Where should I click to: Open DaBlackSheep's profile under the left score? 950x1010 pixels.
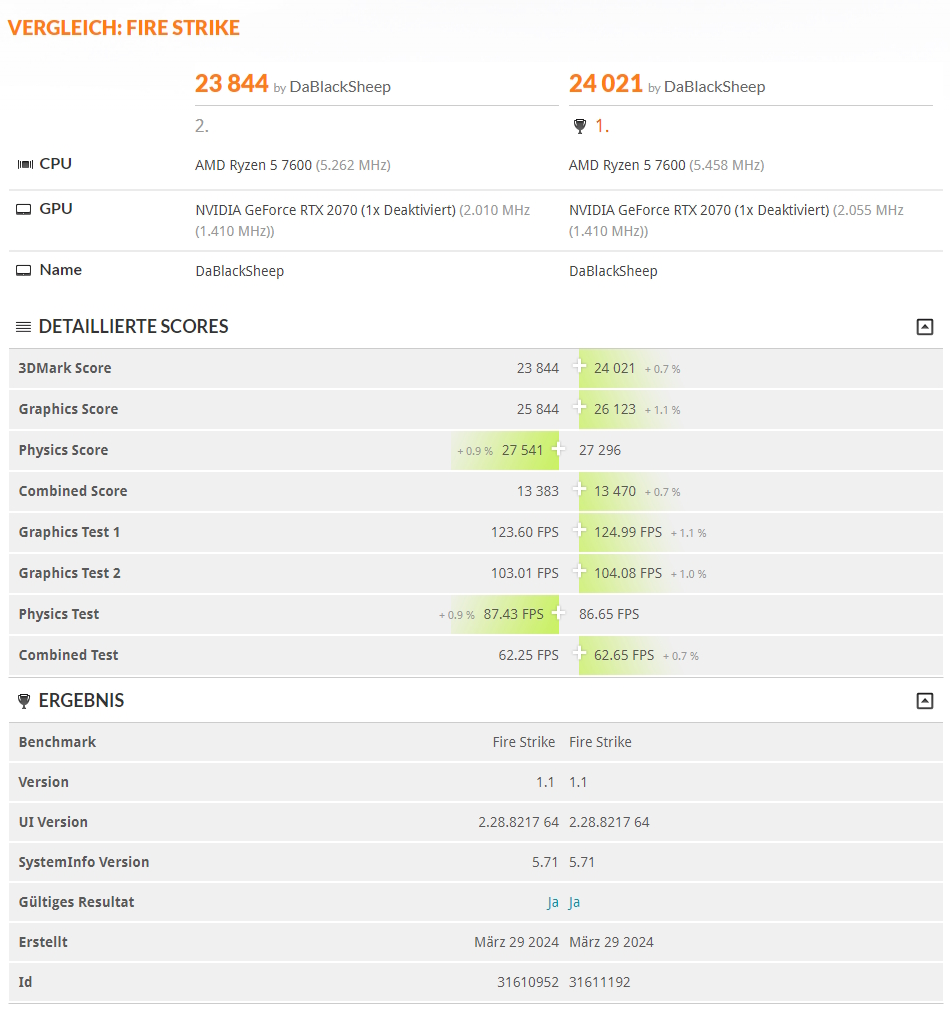[x=339, y=88]
